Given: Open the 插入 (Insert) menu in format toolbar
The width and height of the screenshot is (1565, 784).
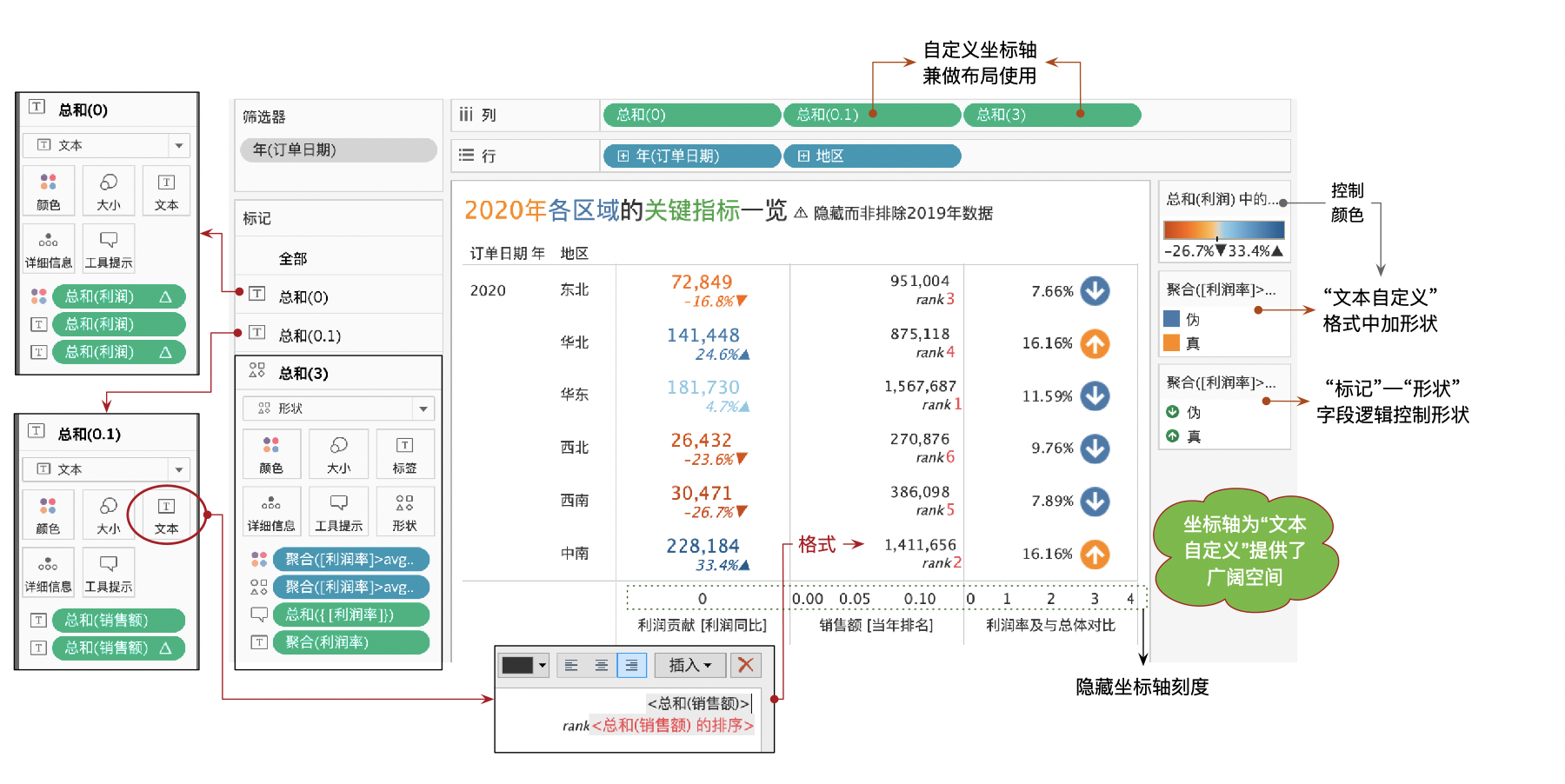Looking at the screenshot, I should click(689, 665).
